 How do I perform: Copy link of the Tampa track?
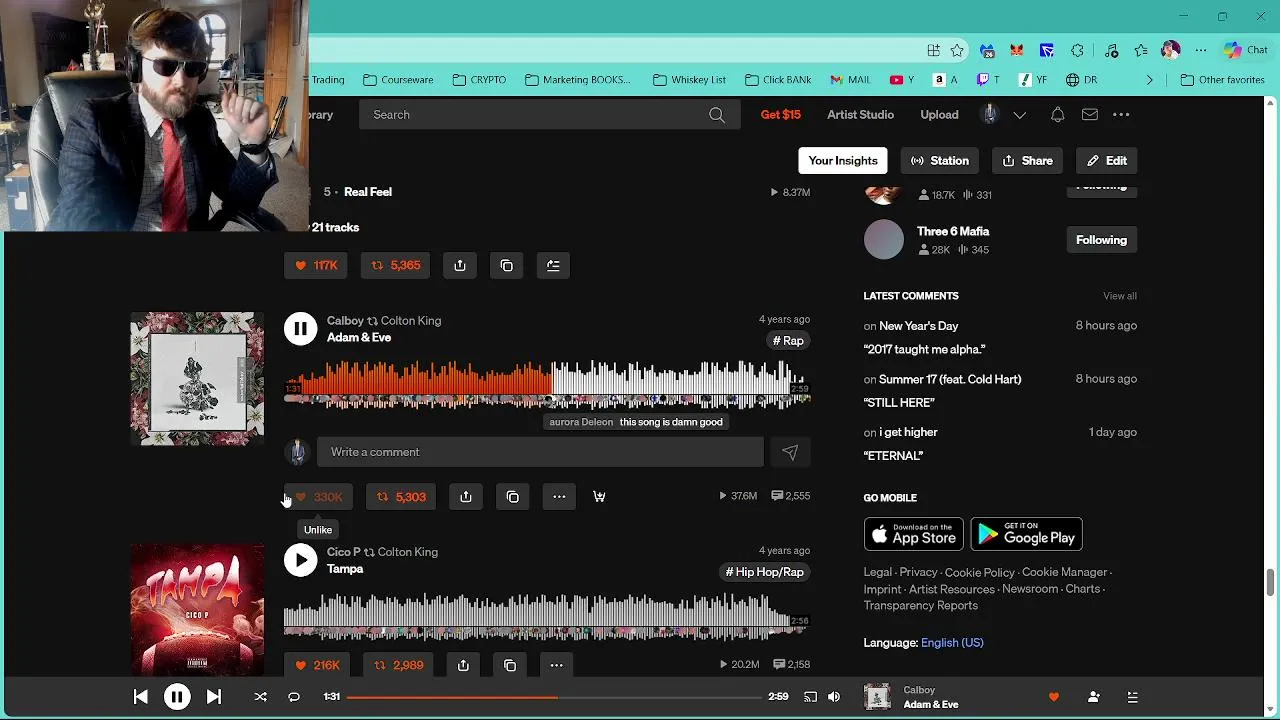coord(510,665)
